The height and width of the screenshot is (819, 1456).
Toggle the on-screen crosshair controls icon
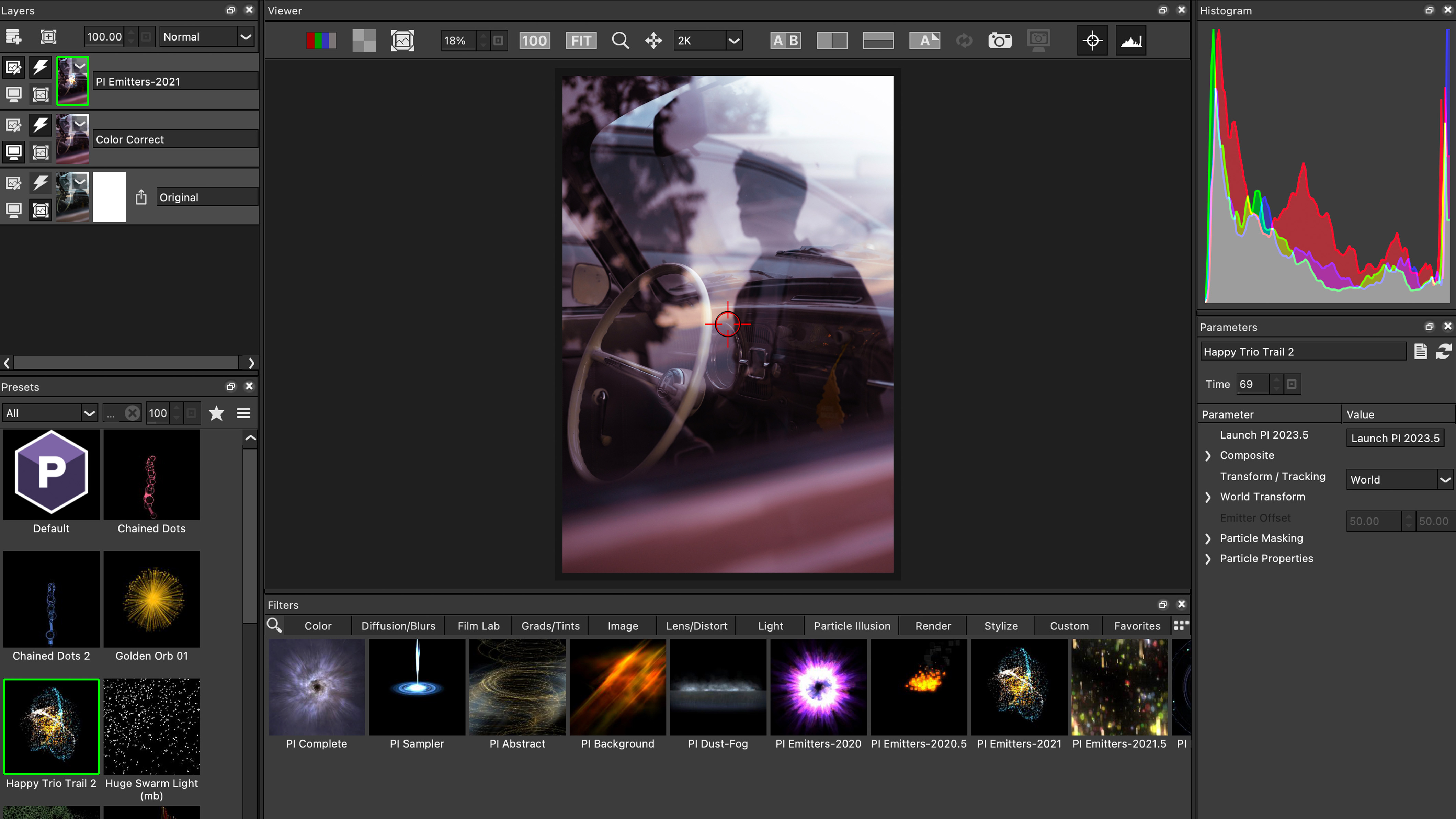click(x=1092, y=41)
